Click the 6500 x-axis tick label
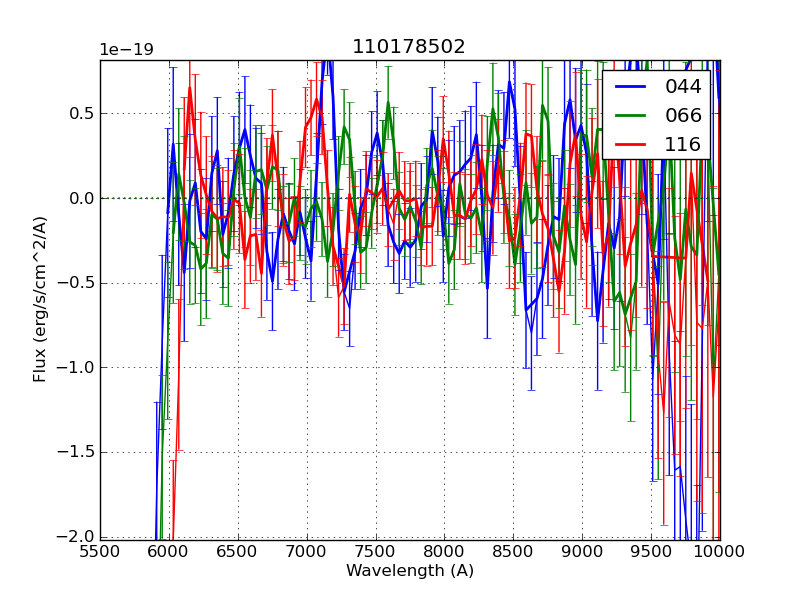Image resolution: width=800 pixels, height=600 pixels. pyautogui.click(x=238, y=551)
